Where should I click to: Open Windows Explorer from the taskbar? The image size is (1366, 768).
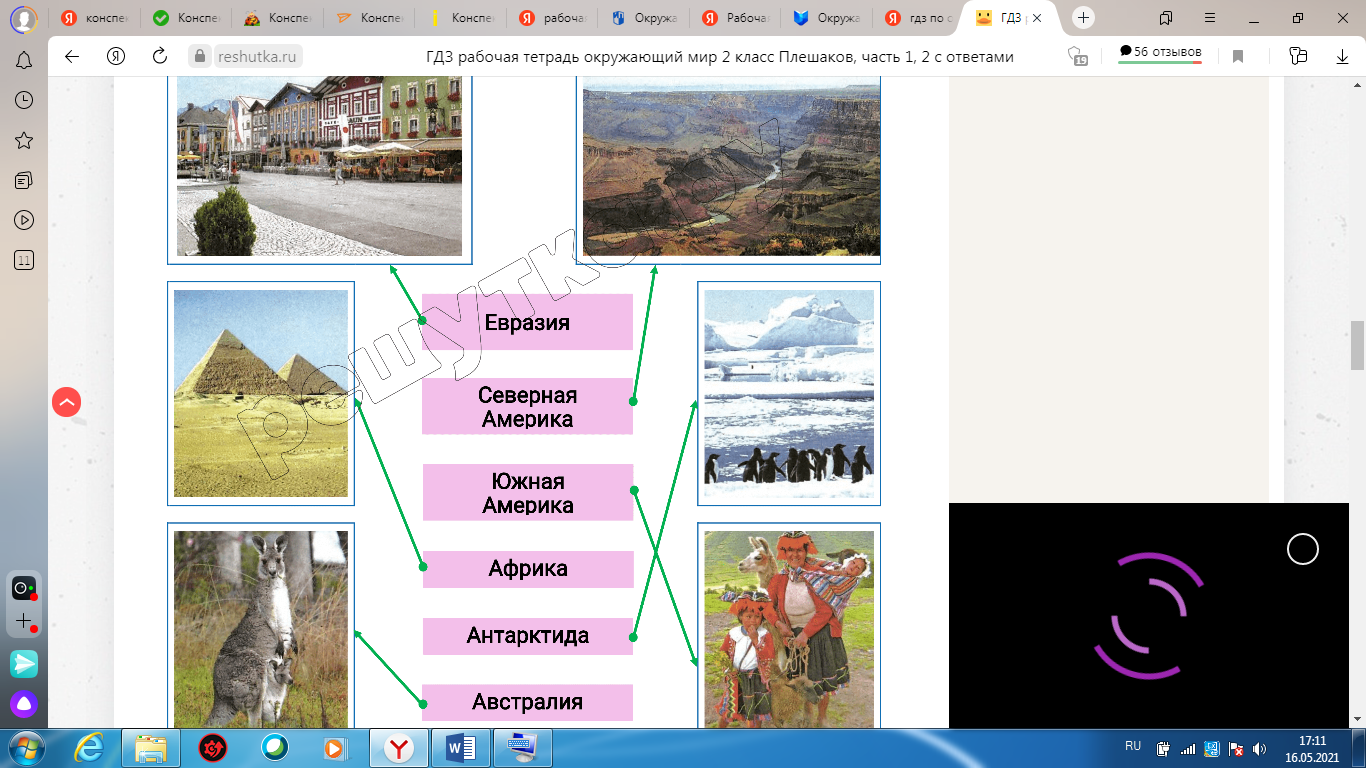[x=151, y=748]
